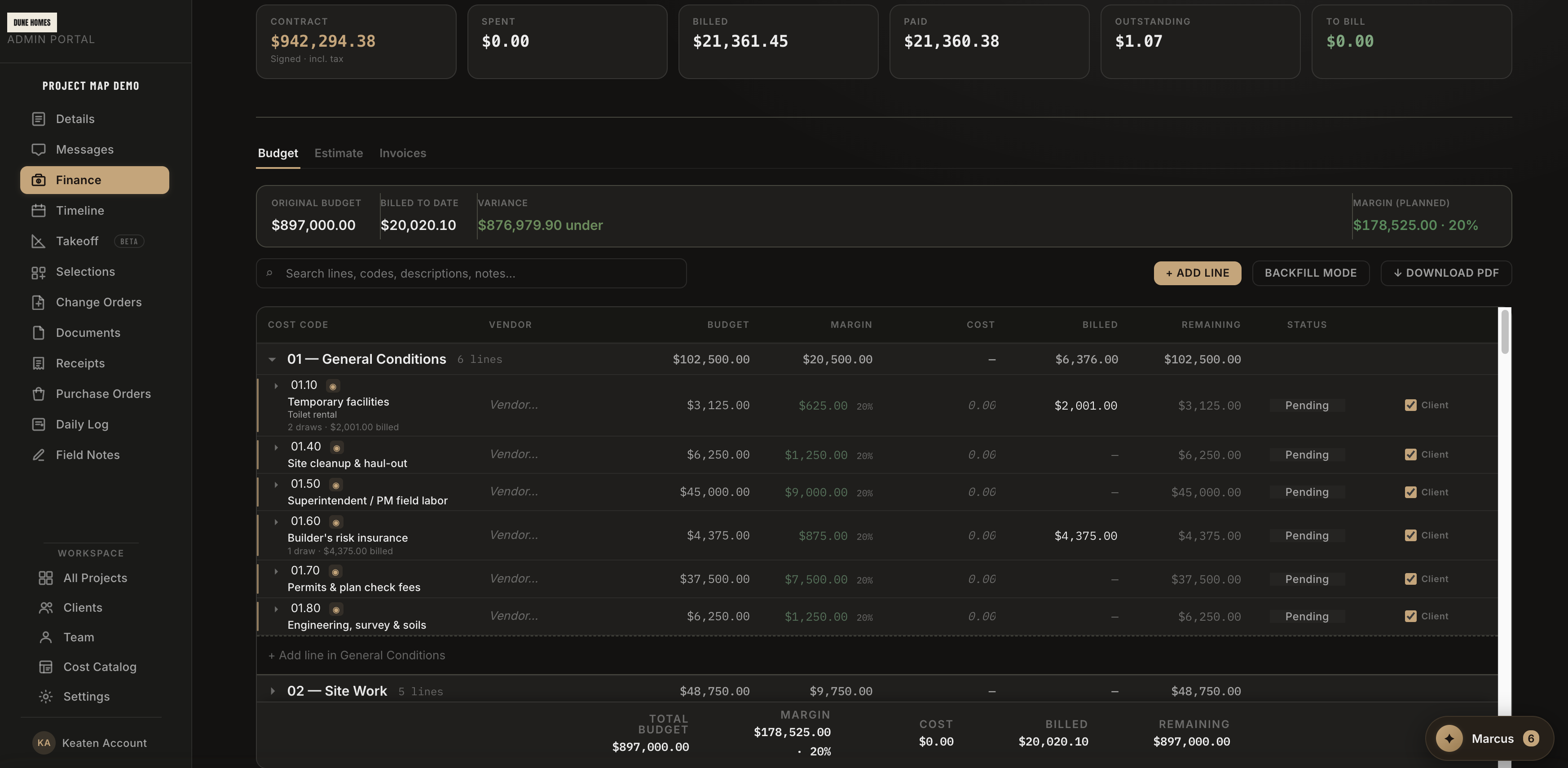Click the Daily Log icon
This screenshot has height=768, width=1568.
38,424
